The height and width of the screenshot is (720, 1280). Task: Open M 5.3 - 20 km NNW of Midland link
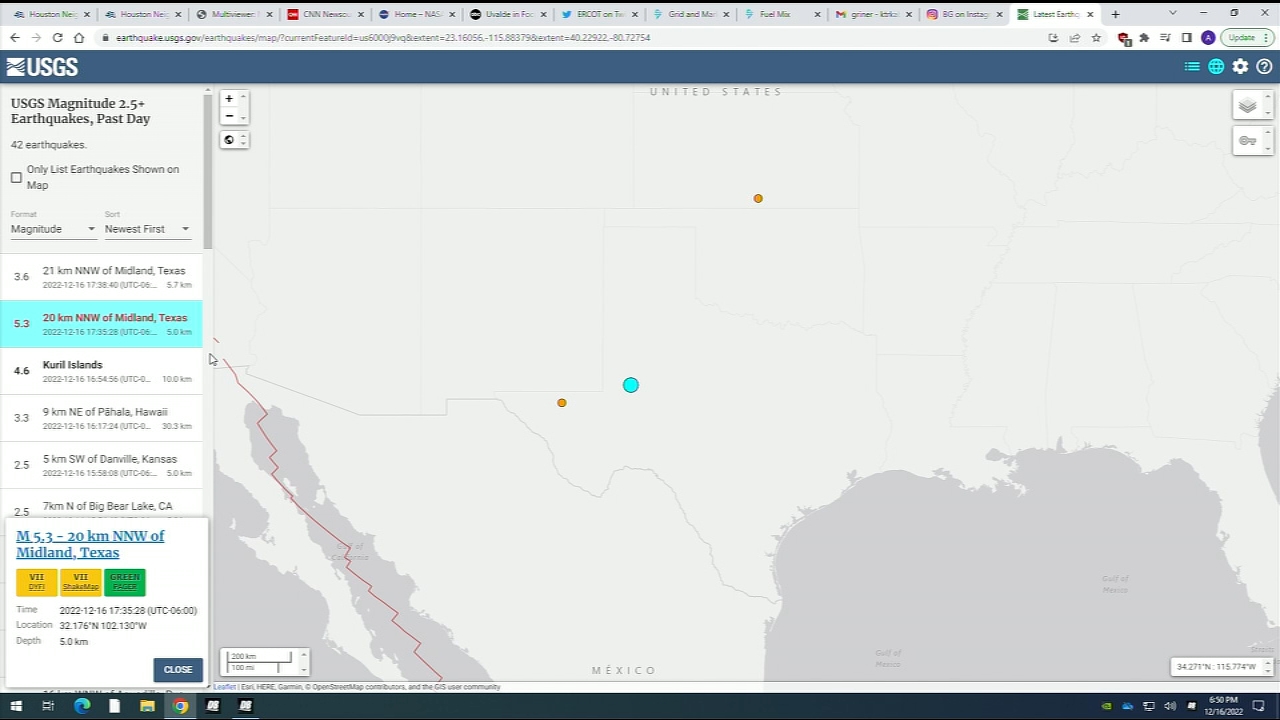90,544
